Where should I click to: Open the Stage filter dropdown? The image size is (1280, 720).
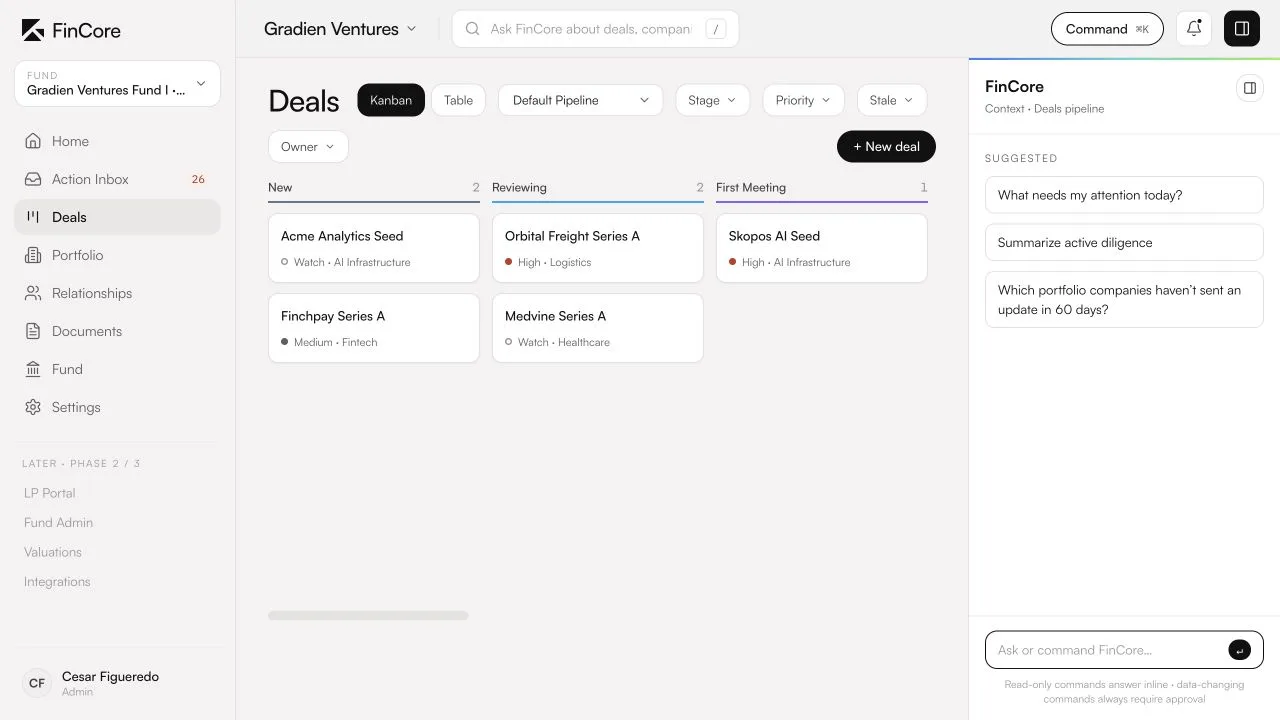712,100
